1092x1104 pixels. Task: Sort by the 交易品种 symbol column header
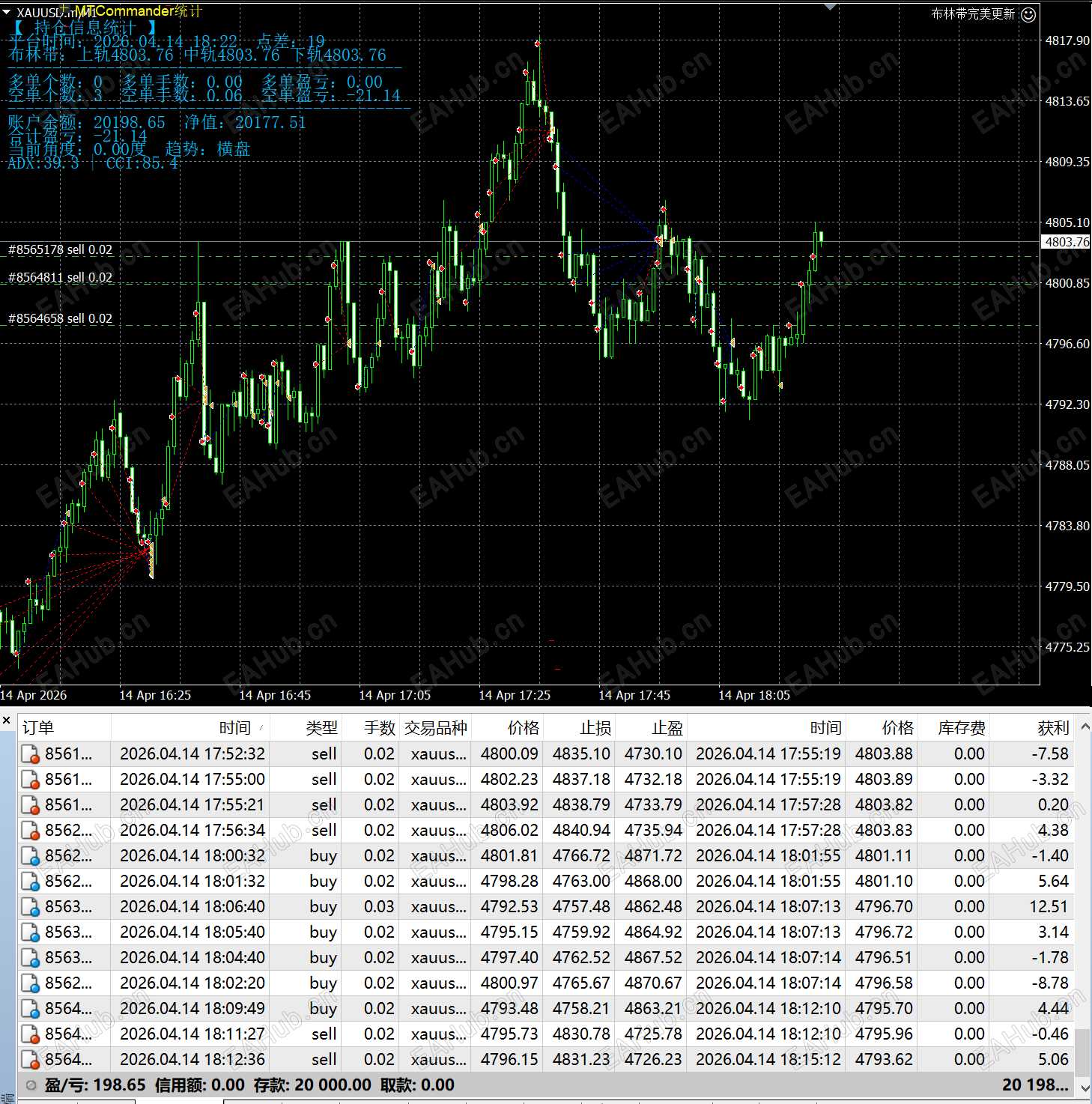436,728
